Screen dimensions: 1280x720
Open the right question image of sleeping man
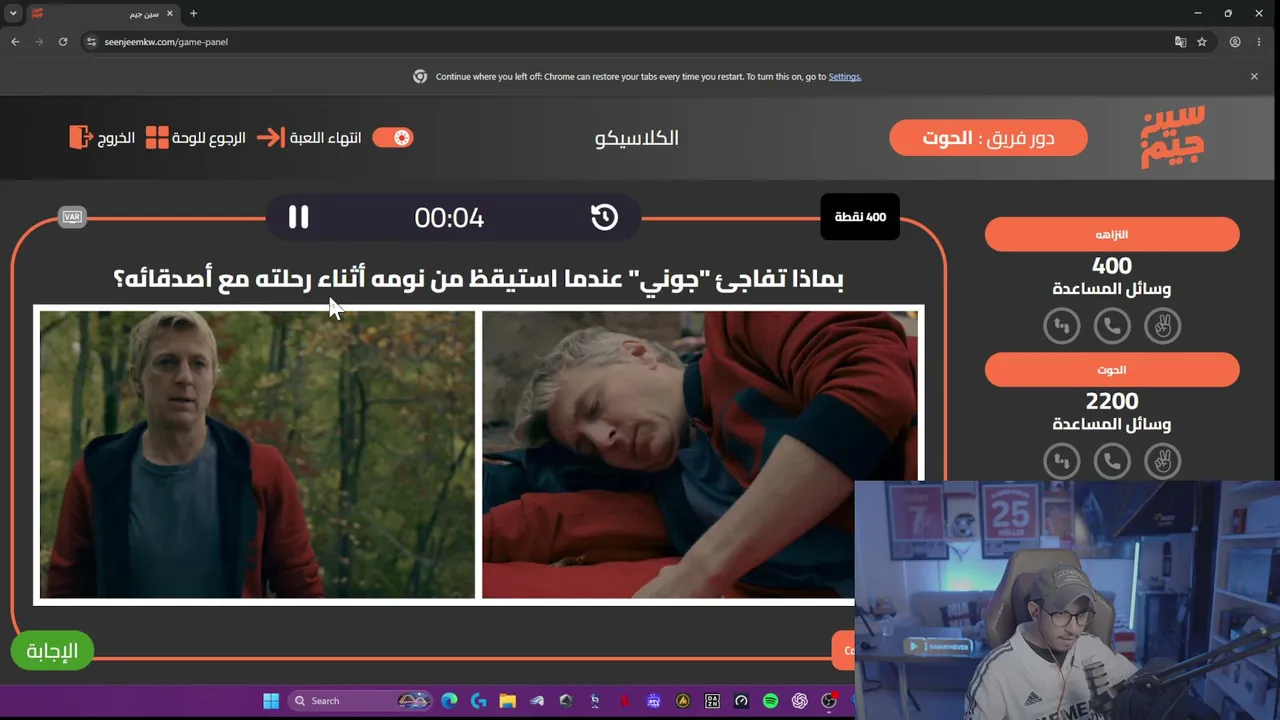699,454
